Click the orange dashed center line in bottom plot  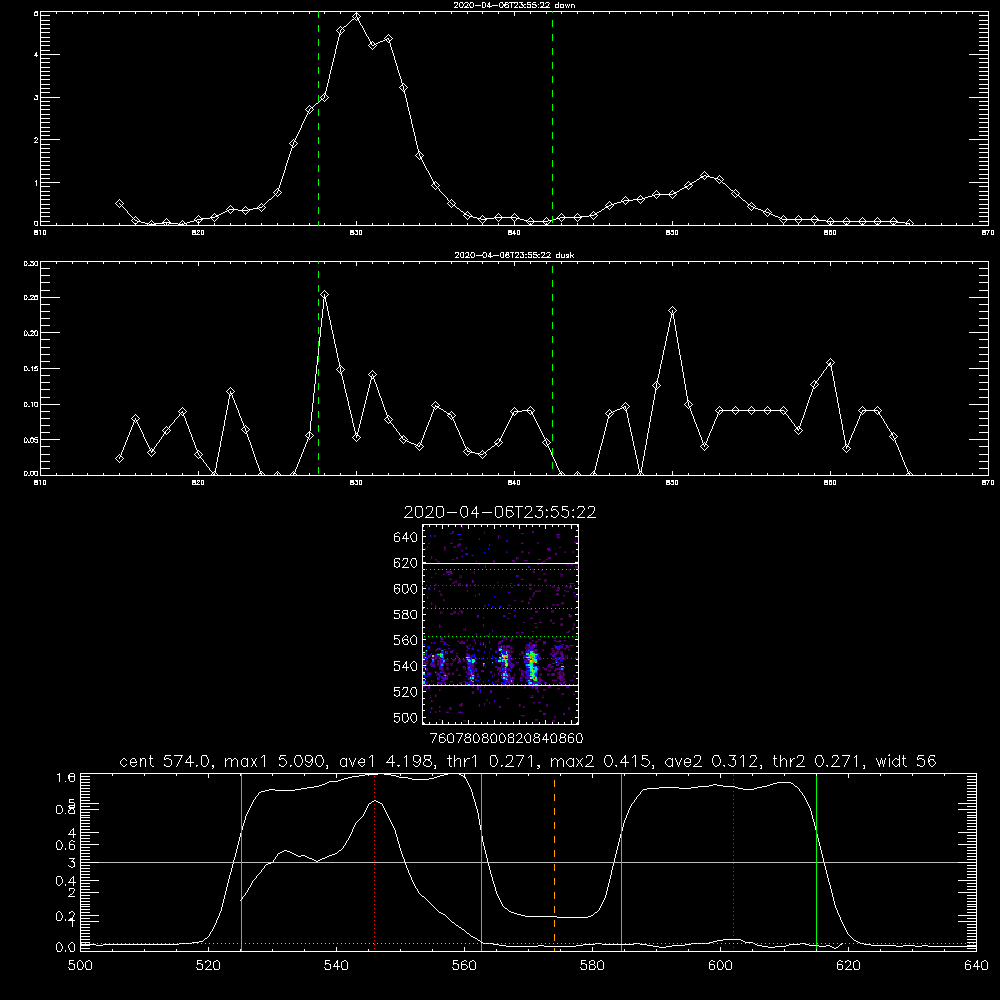(x=554, y=861)
